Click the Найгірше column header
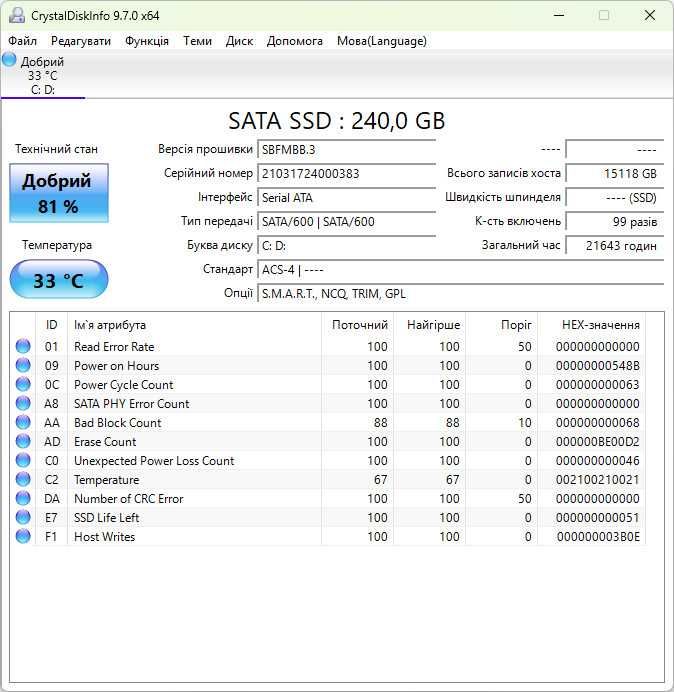Image resolution: width=674 pixels, height=692 pixels. pyautogui.click(x=429, y=325)
